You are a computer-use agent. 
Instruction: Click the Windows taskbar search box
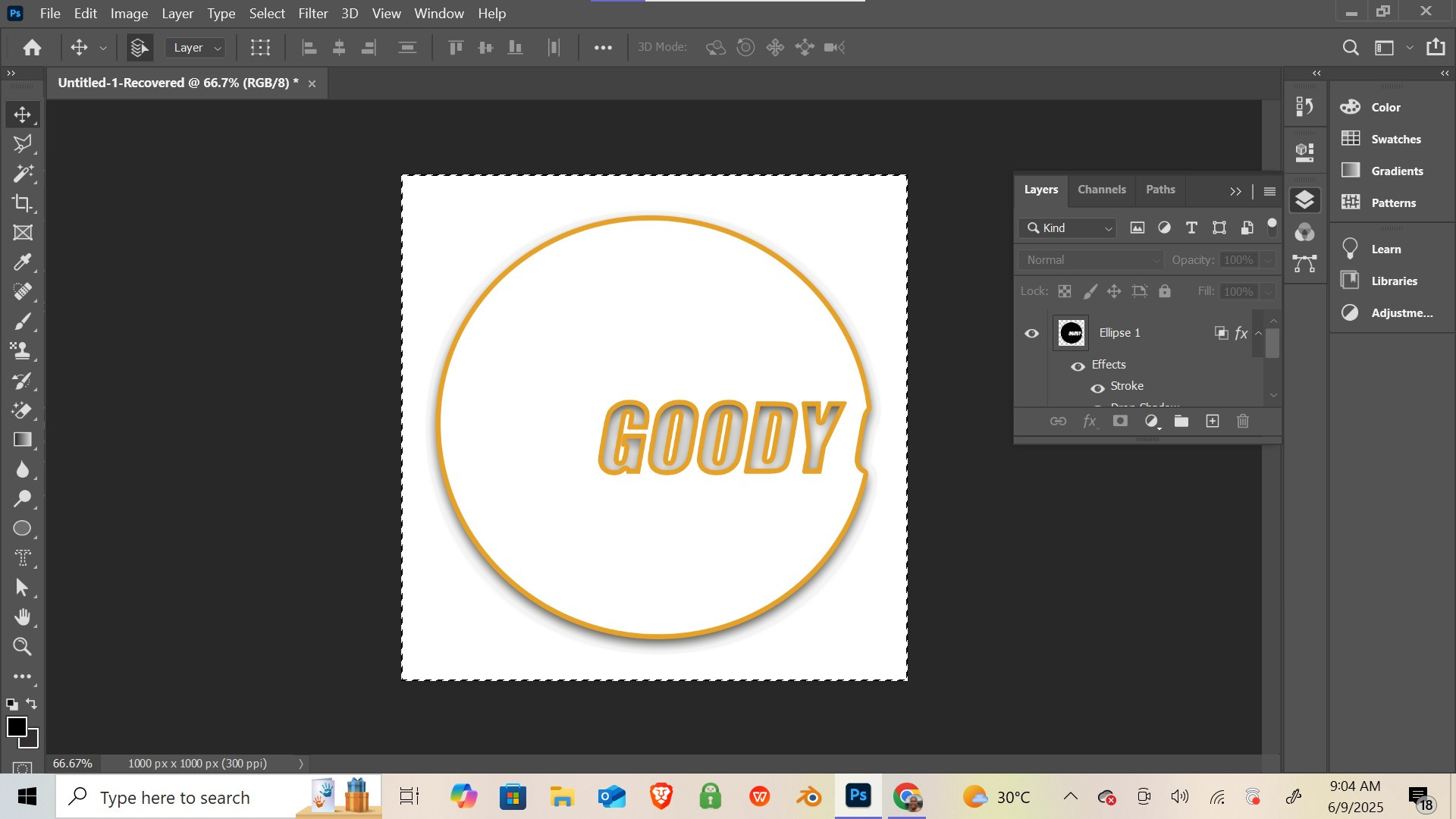point(174,798)
